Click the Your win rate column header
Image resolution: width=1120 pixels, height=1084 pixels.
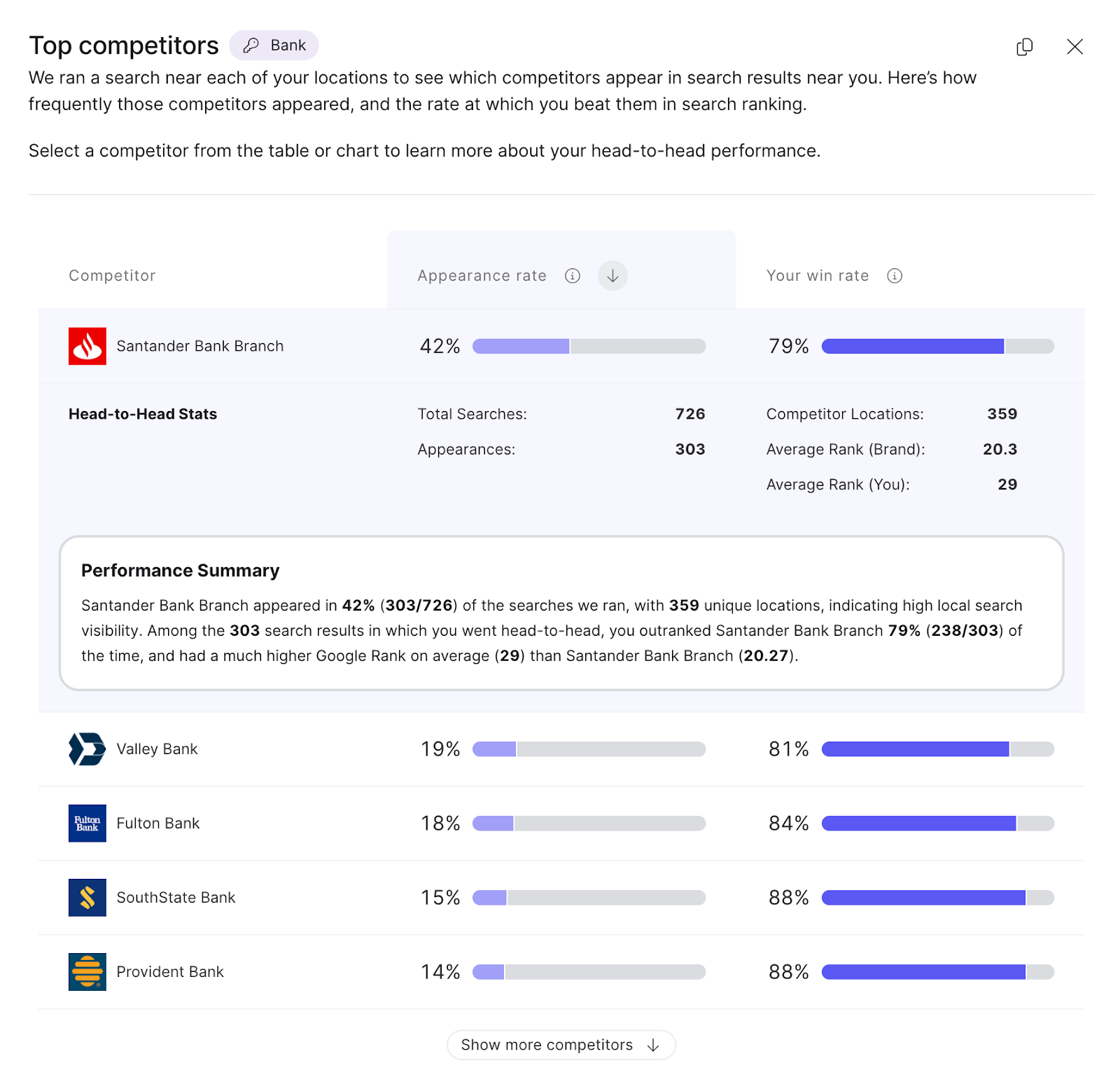coord(818,276)
